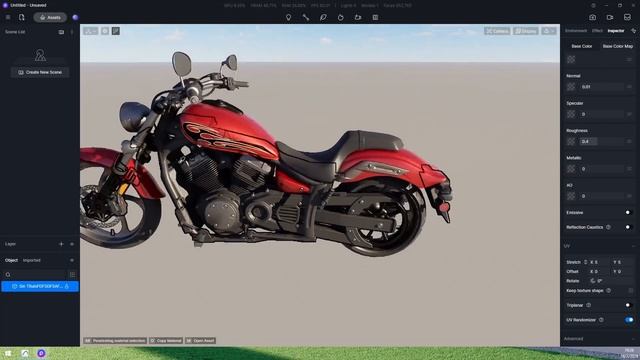640x360 pixels.
Task: Click the Rotate angle value field
Action: click(x=611, y=281)
